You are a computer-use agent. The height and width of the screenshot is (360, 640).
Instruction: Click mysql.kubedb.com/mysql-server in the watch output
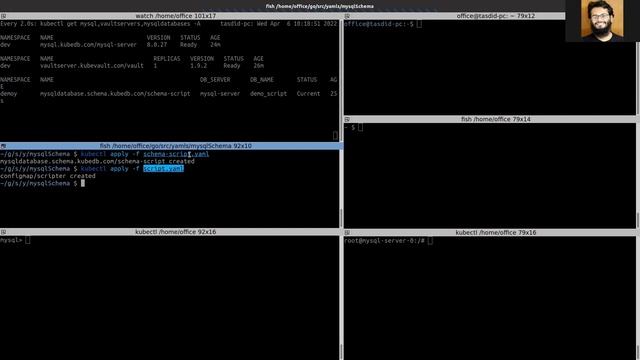(x=88, y=44)
